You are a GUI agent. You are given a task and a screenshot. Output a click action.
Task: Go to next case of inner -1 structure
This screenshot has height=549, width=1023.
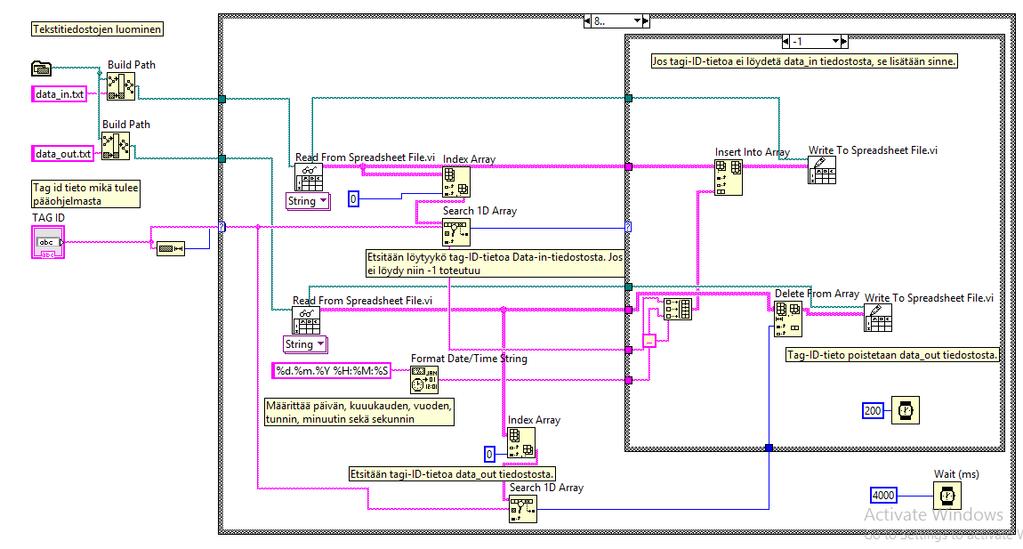[844, 42]
